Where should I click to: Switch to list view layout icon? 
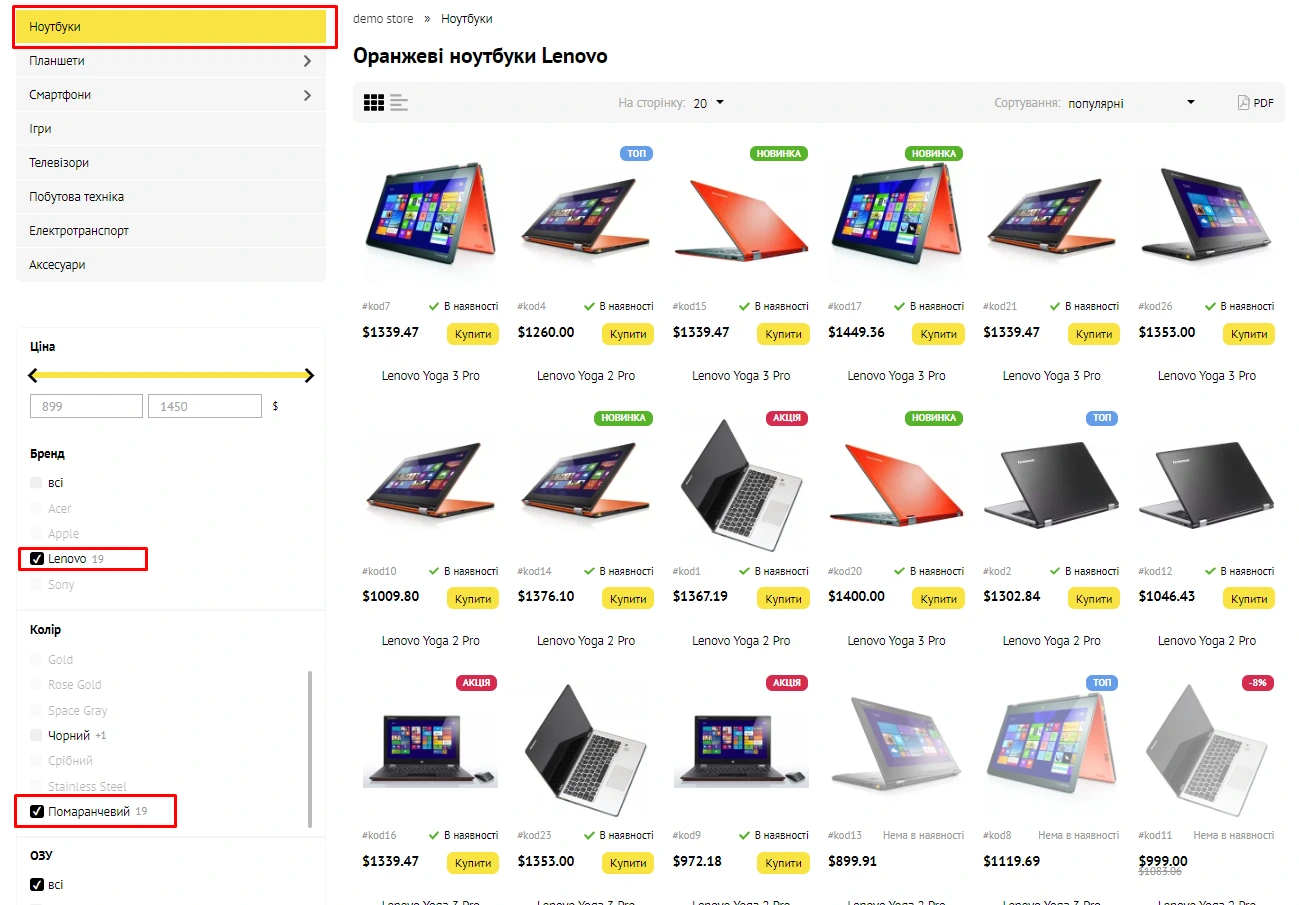pyautogui.click(x=399, y=103)
